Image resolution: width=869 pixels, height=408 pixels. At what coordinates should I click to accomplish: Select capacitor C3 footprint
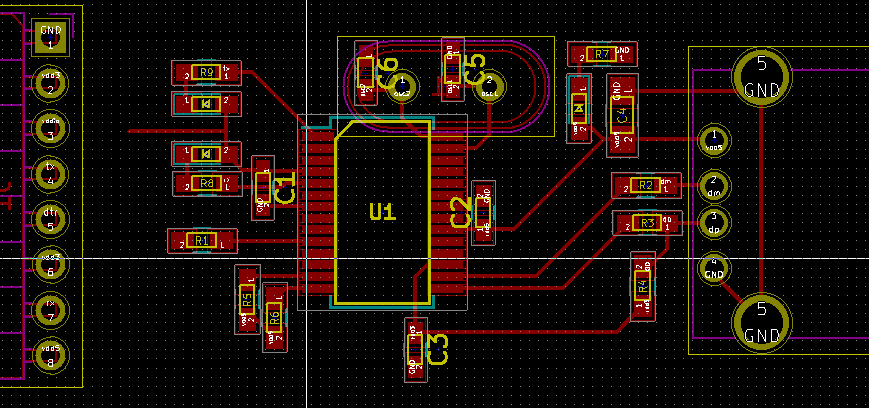[415, 349]
